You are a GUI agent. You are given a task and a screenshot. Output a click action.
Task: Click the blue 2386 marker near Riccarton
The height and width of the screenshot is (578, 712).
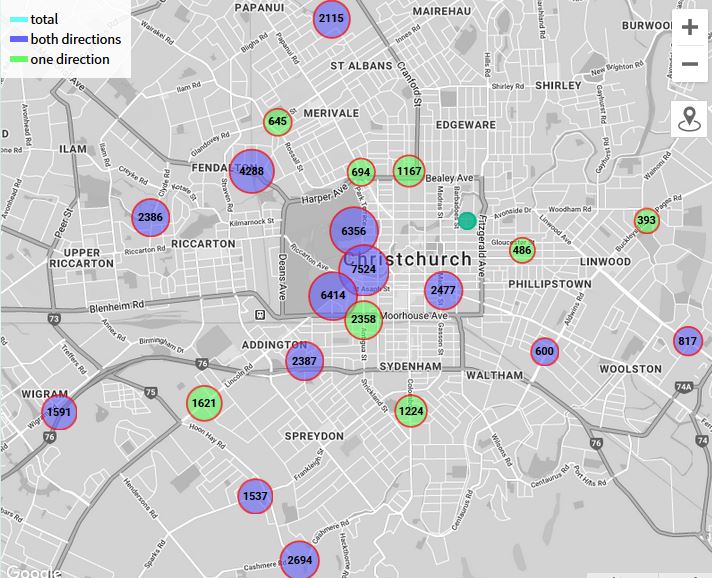tap(150, 217)
